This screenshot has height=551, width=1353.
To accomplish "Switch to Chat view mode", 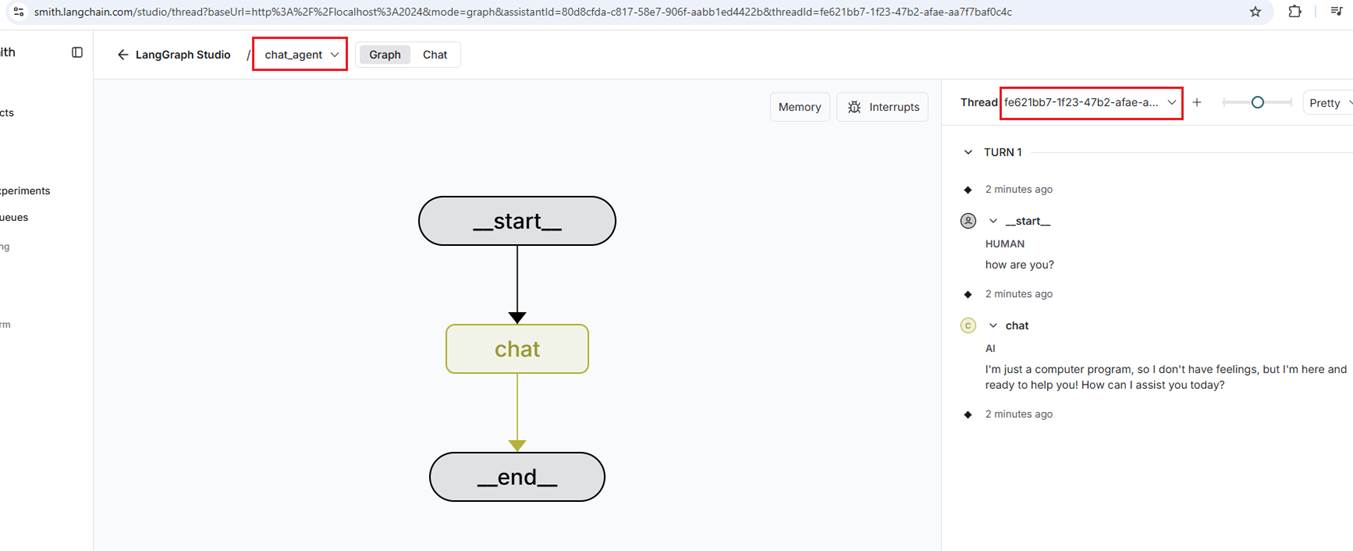I will tap(435, 55).
